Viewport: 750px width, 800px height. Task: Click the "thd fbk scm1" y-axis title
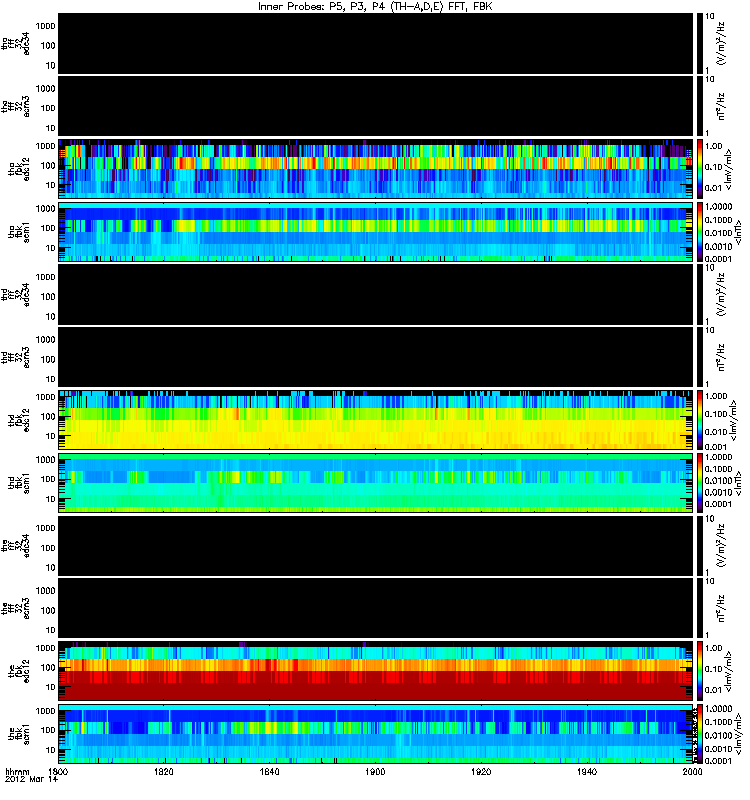click(x=19, y=483)
